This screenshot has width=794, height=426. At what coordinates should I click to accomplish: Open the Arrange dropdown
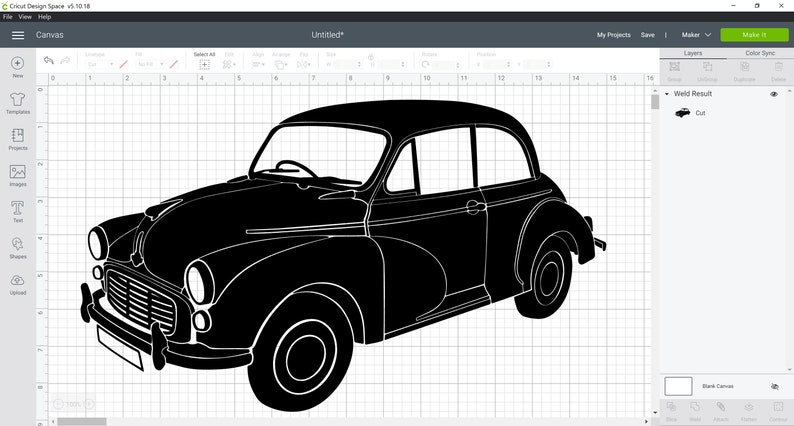click(281, 64)
